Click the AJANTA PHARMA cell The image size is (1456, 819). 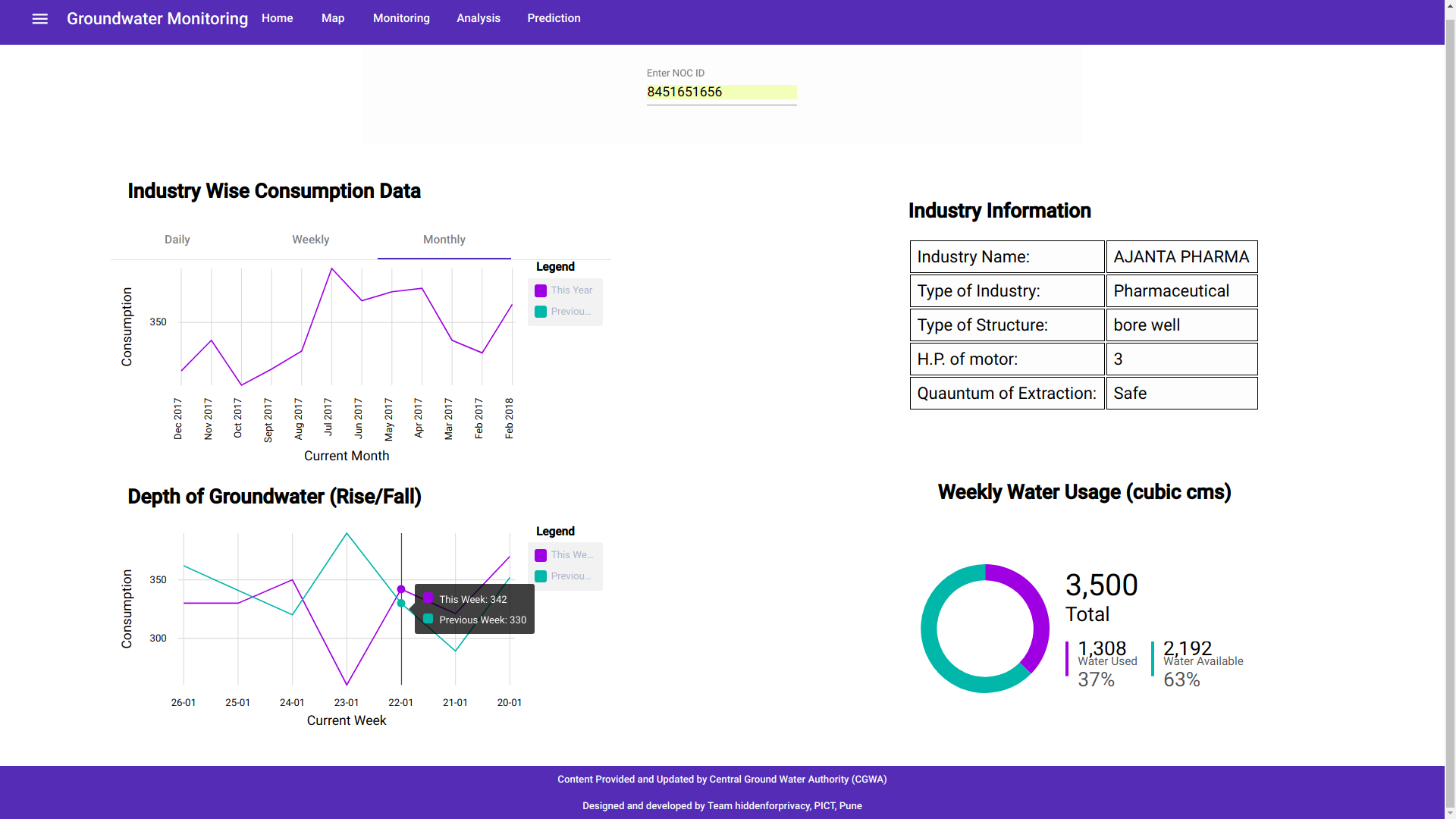point(1181,257)
